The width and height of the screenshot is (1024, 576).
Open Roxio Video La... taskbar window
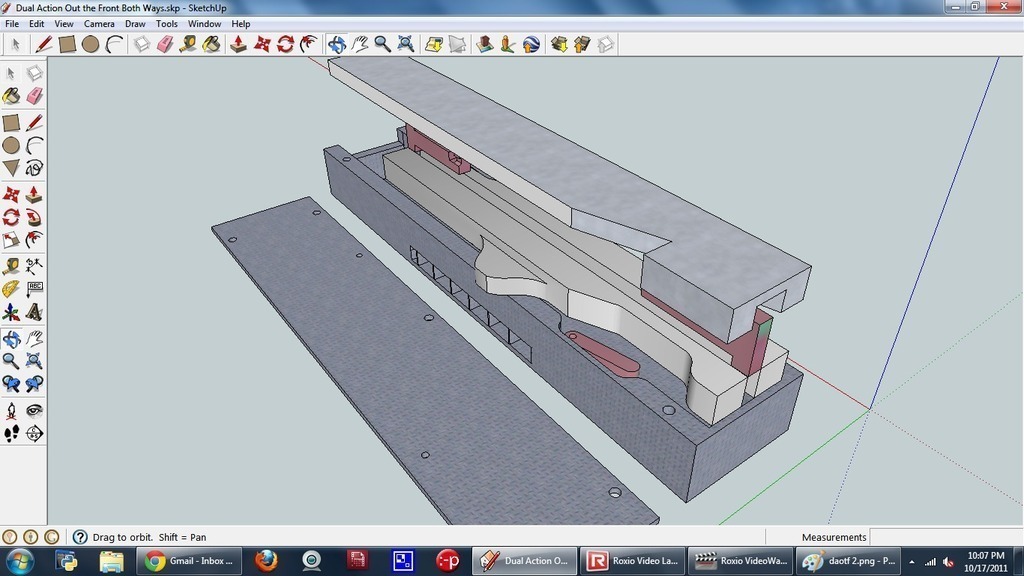(632, 560)
